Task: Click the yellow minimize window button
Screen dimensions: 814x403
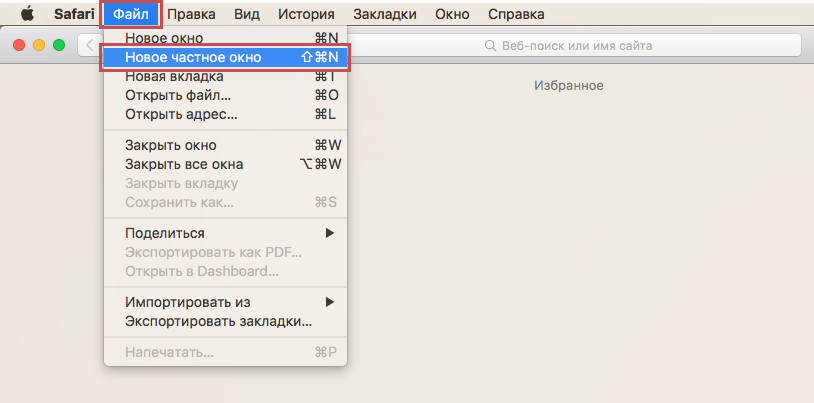Action: click(x=40, y=45)
